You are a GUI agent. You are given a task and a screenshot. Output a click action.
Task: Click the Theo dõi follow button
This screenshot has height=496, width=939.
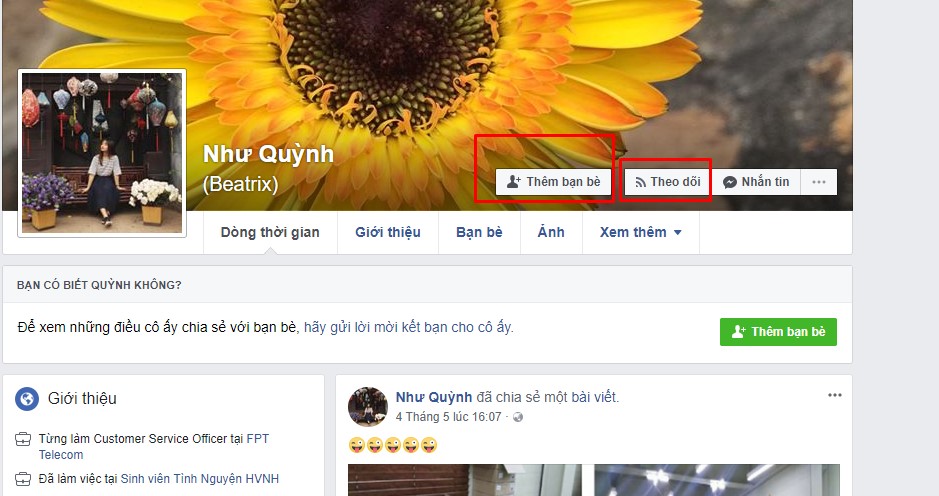point(667,182)
